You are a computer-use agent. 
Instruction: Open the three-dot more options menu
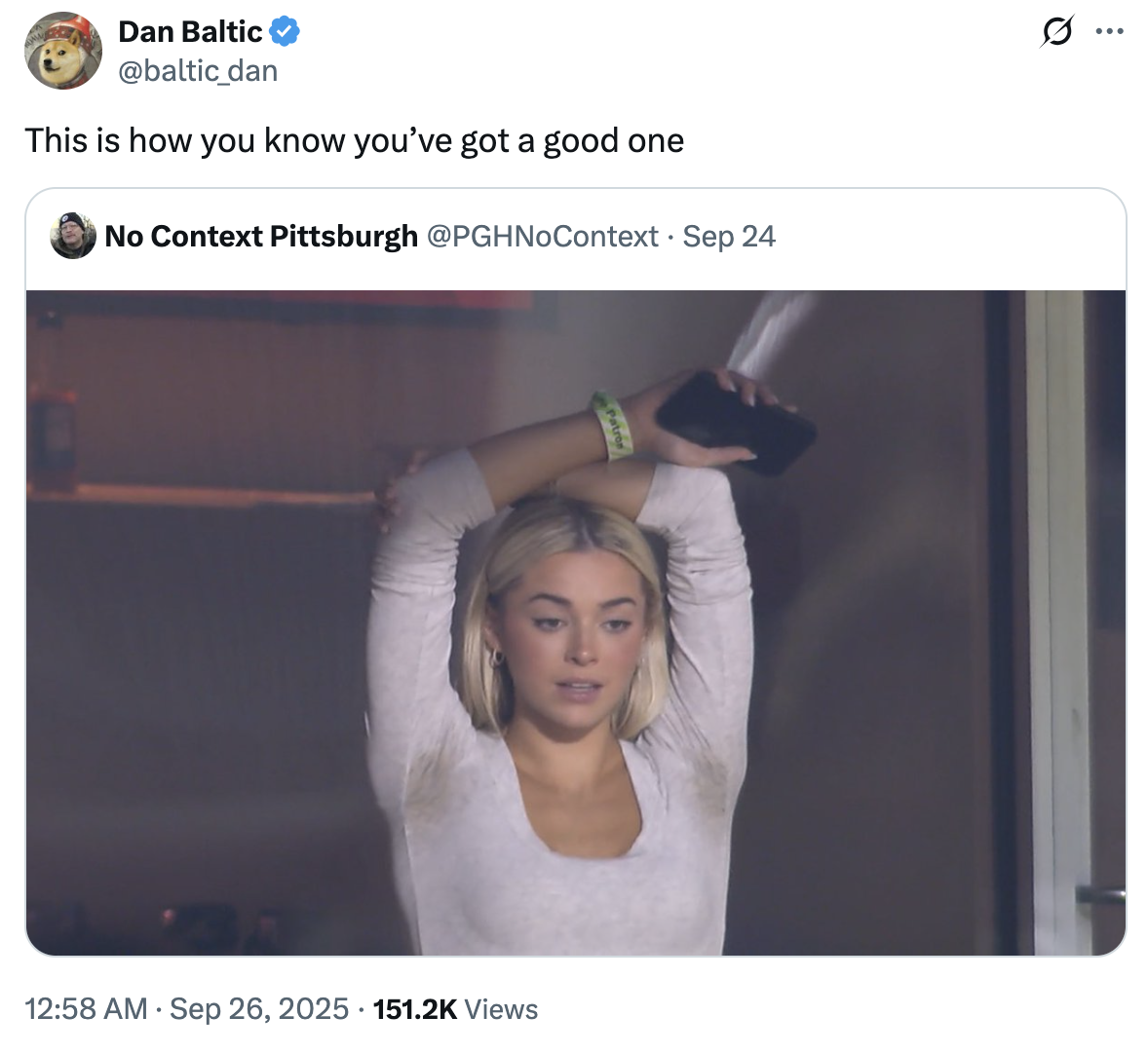(1109, 32)
